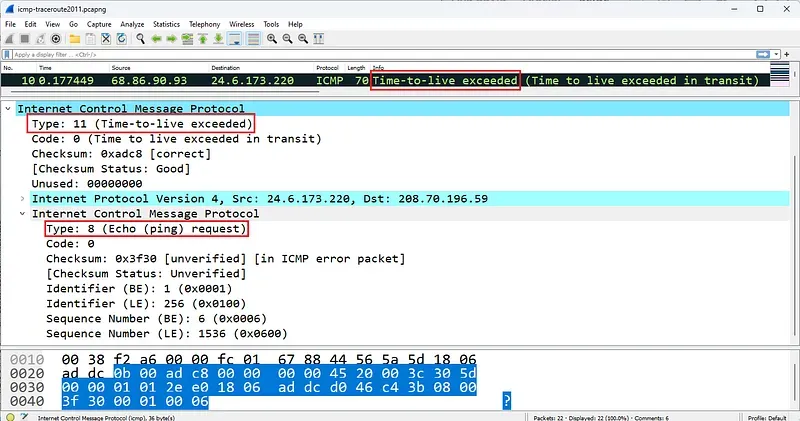Image resolution: width=800 pixels, height=421 pixels.
Task: Click the resize columns to fit icon
Action: click(x=318, y=39)
